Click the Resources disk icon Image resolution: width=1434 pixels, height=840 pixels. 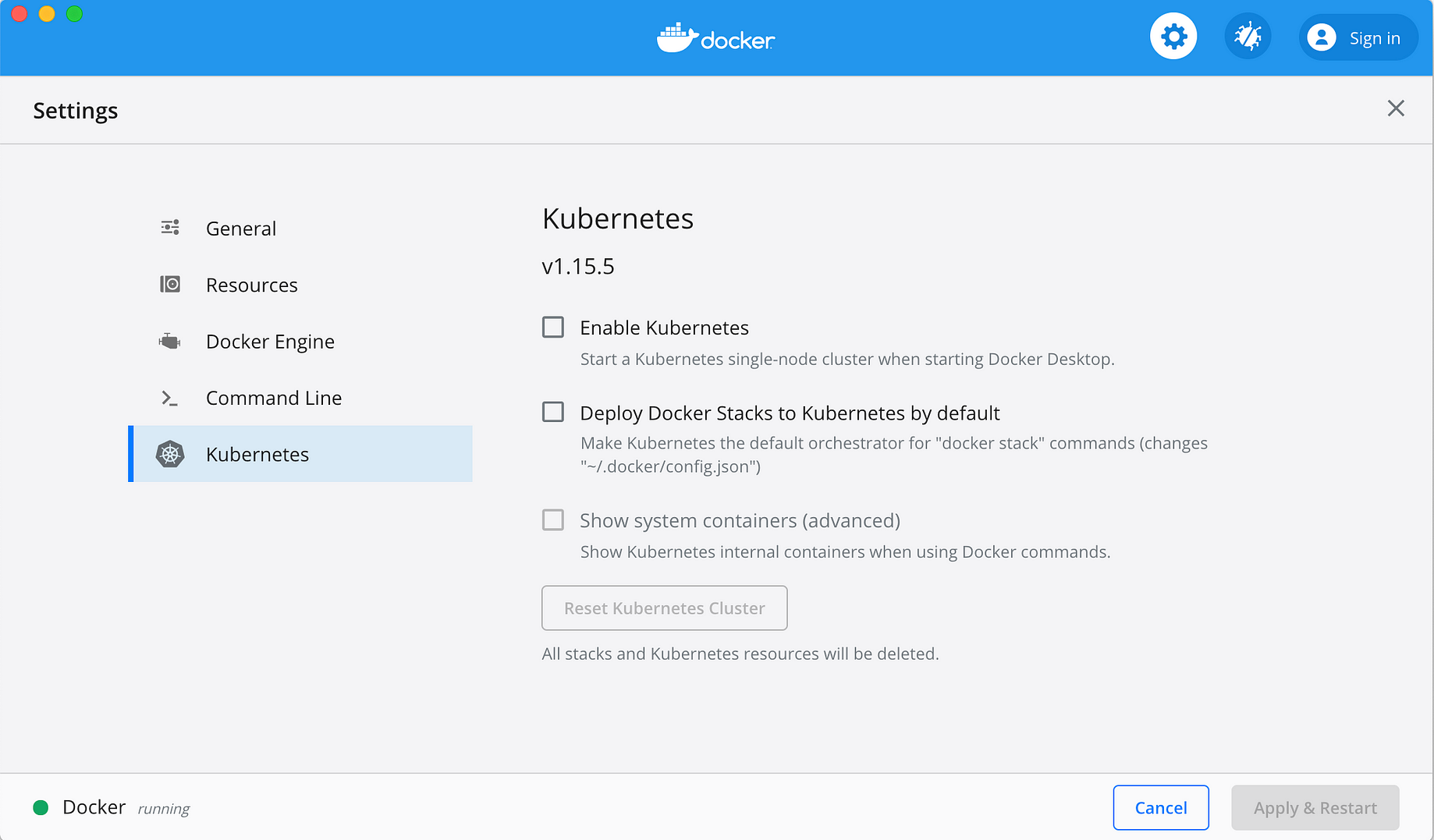(170, 284)
